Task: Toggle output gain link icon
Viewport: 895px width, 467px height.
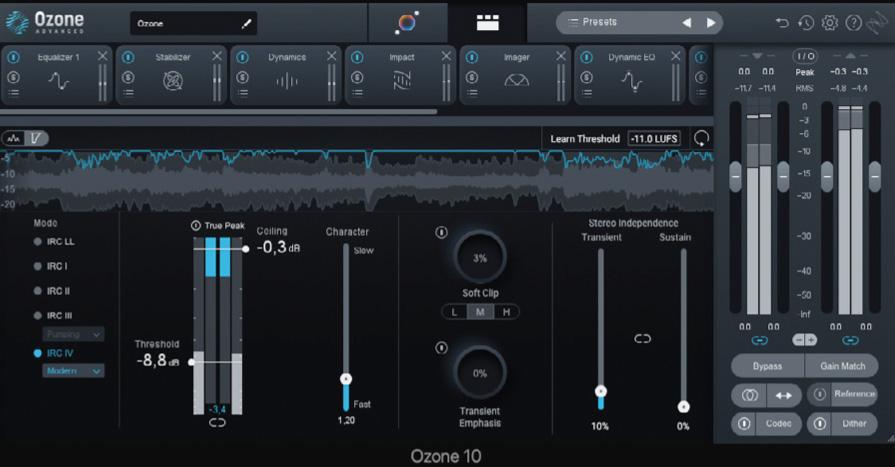Action: [850, 340]
